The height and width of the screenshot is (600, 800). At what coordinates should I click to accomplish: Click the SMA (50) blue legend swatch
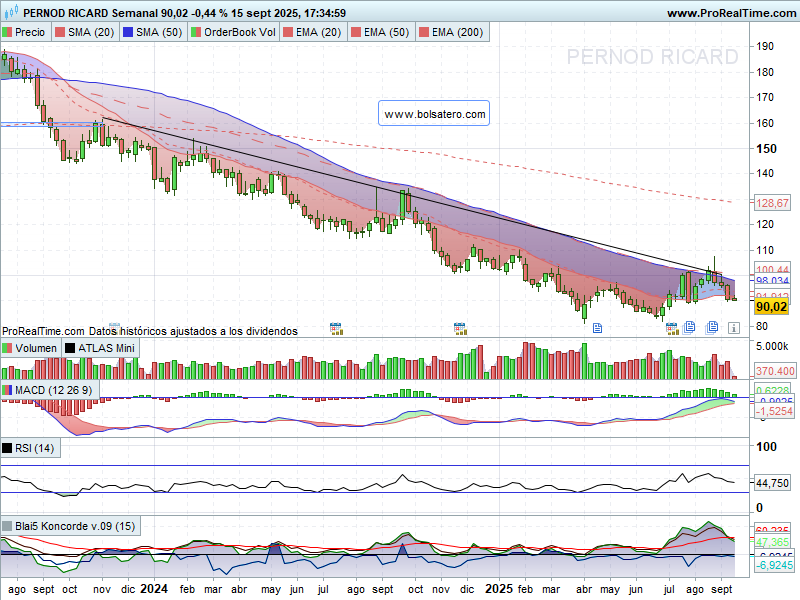click(x=128, y=32)
